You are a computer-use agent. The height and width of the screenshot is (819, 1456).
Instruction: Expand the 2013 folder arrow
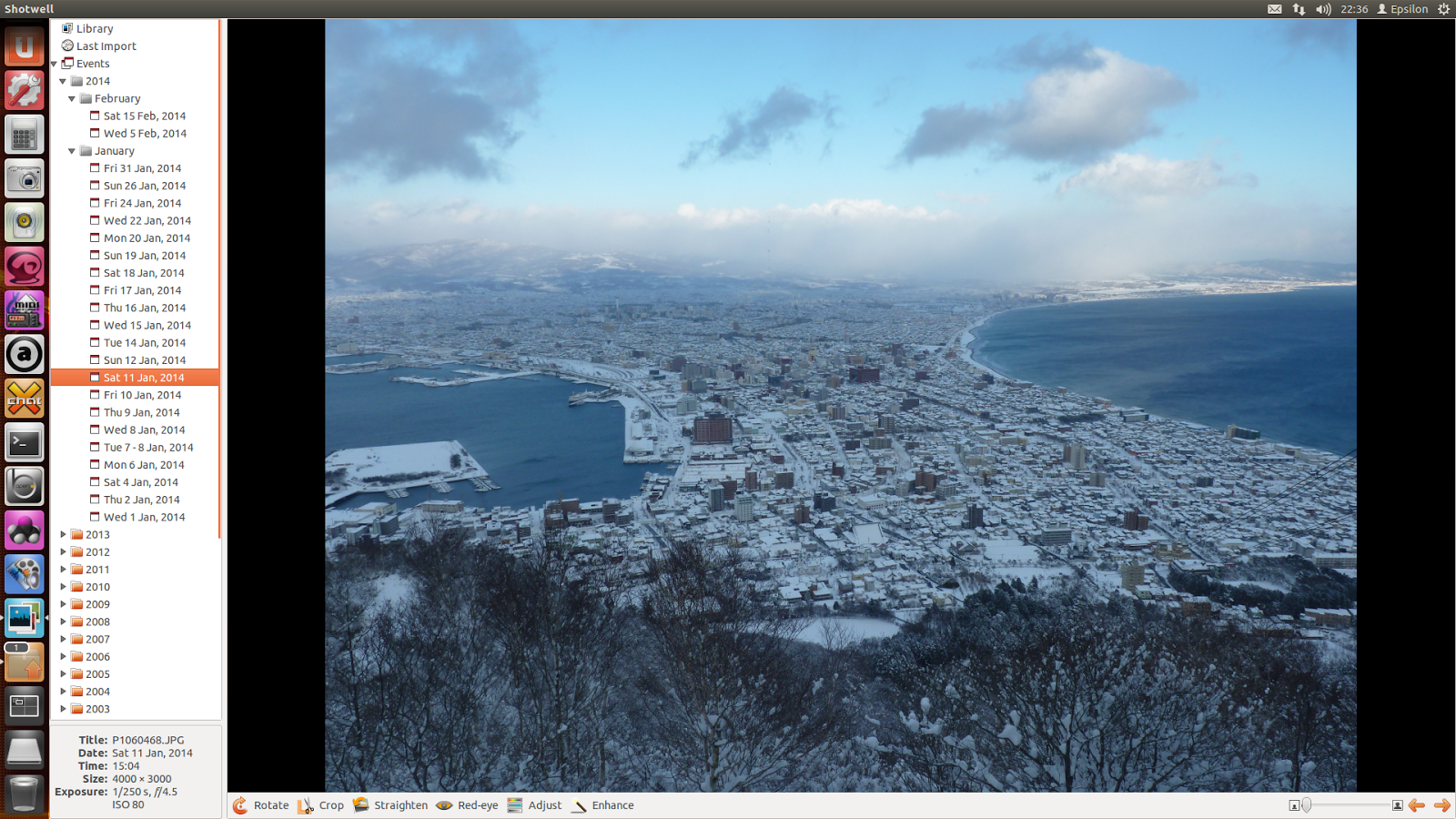point(63,534)
